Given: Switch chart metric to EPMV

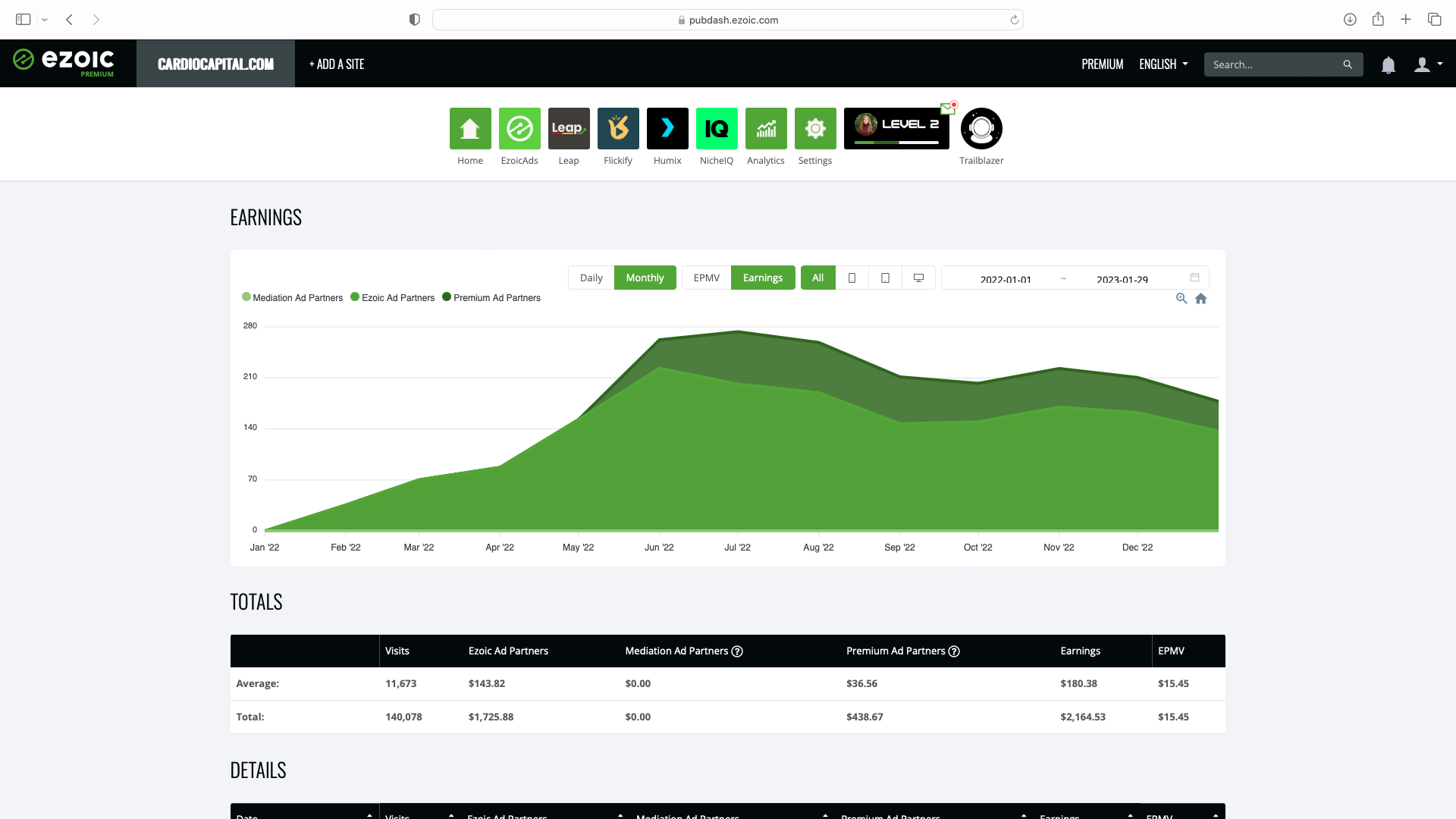Looking at the screenshot, I should click(707, 278).
